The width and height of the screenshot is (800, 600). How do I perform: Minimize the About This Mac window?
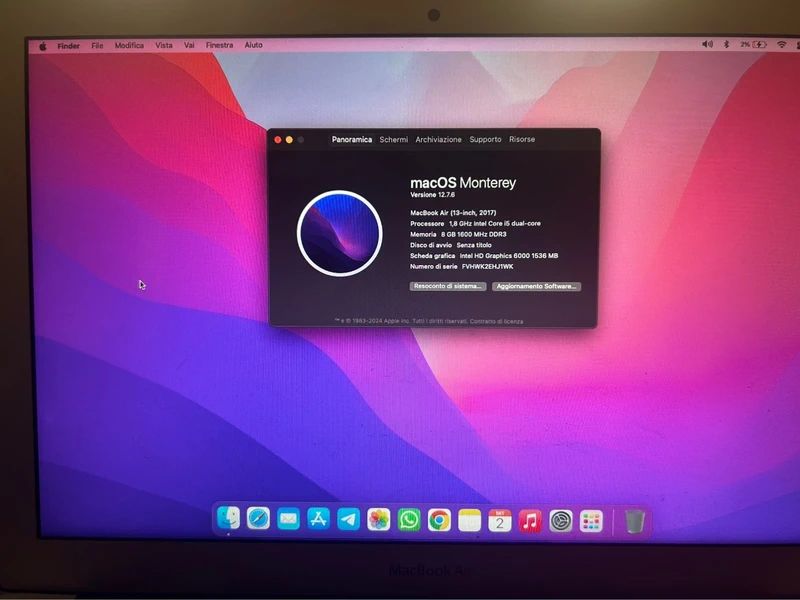(x=289, y=139)
